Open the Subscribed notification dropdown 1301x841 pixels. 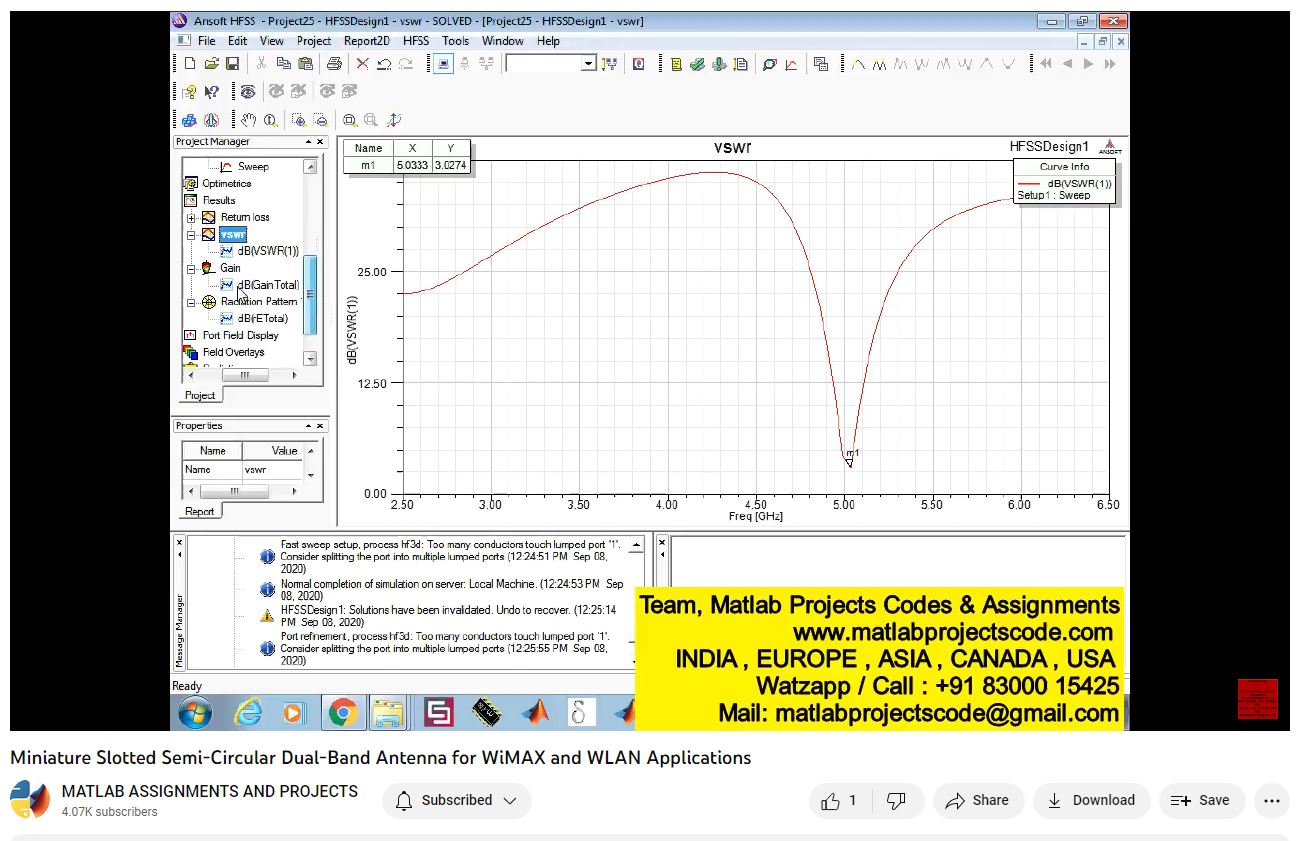click(x=456, y=800)
